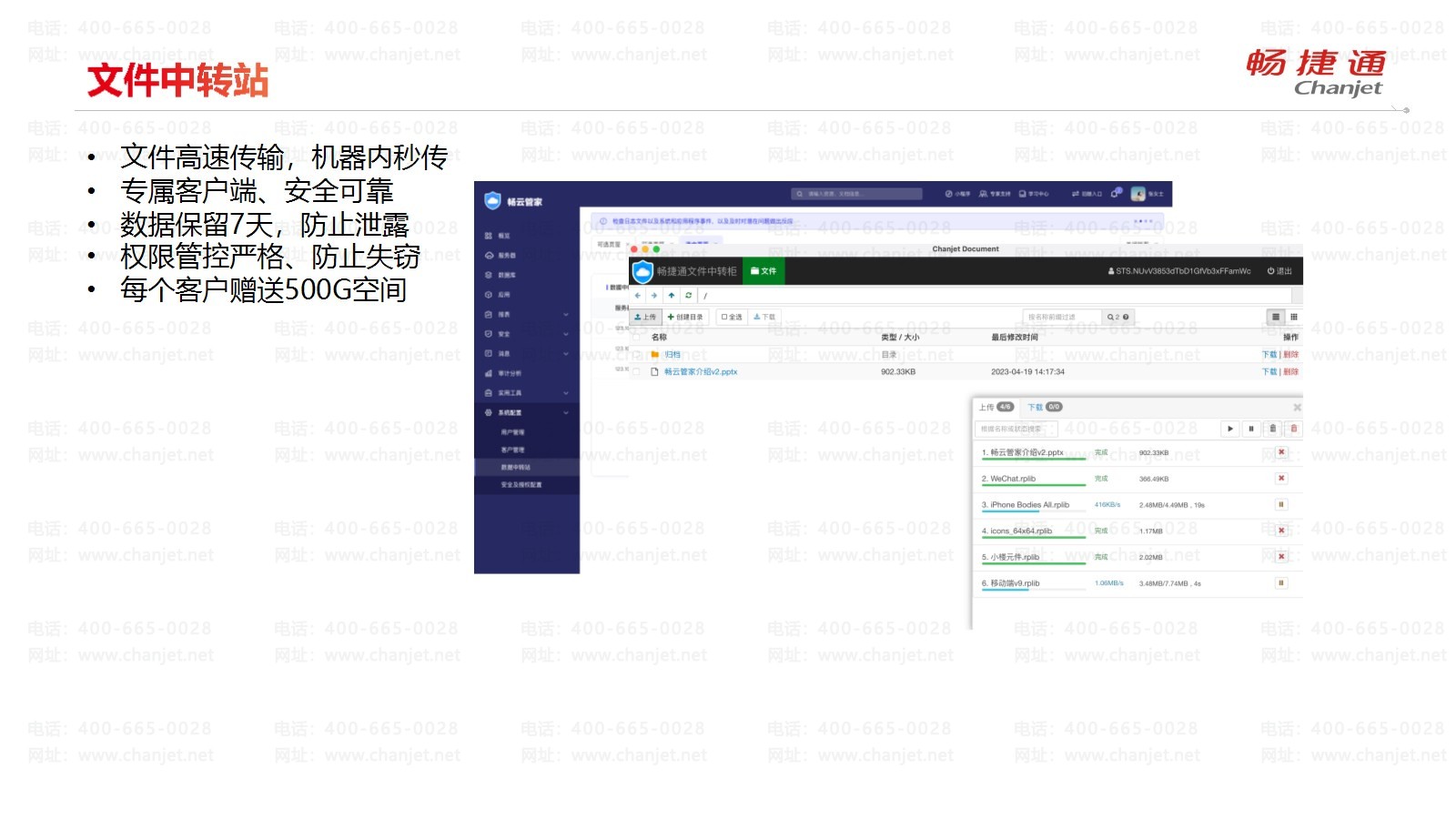1456x819 pixels.
Task: Click 删除 link in 畅云管家介绍v2.pptx row
Action: pyautogui.click(x=1291, y=372)
